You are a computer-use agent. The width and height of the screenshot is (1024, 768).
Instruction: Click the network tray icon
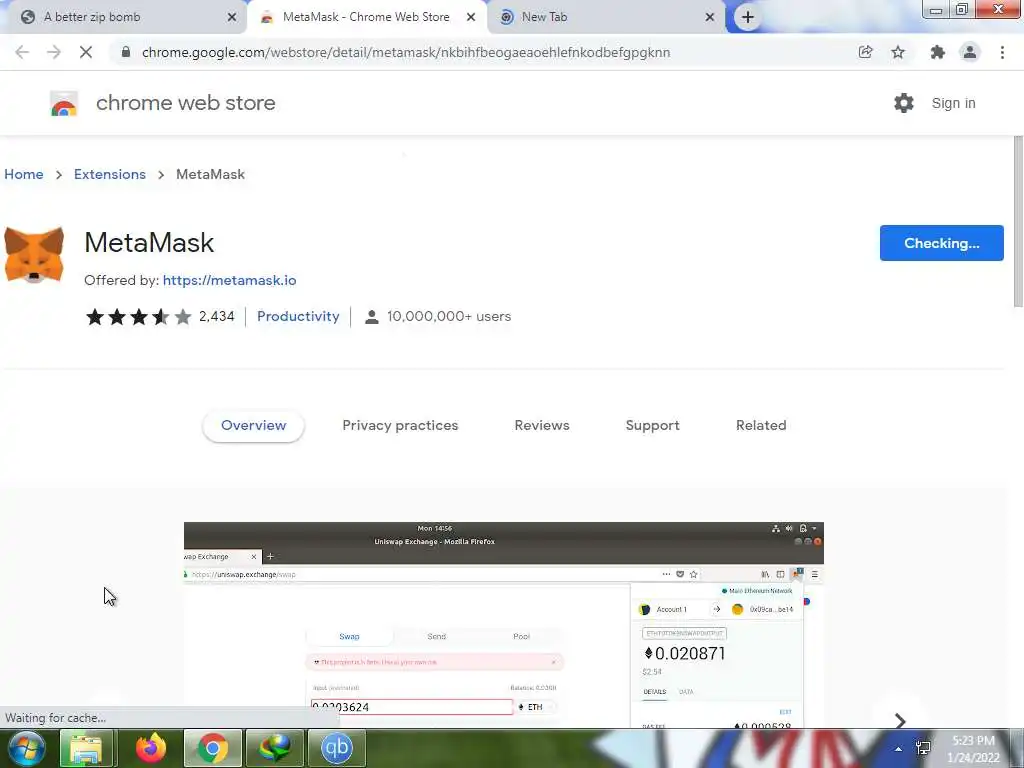[923, 748]
